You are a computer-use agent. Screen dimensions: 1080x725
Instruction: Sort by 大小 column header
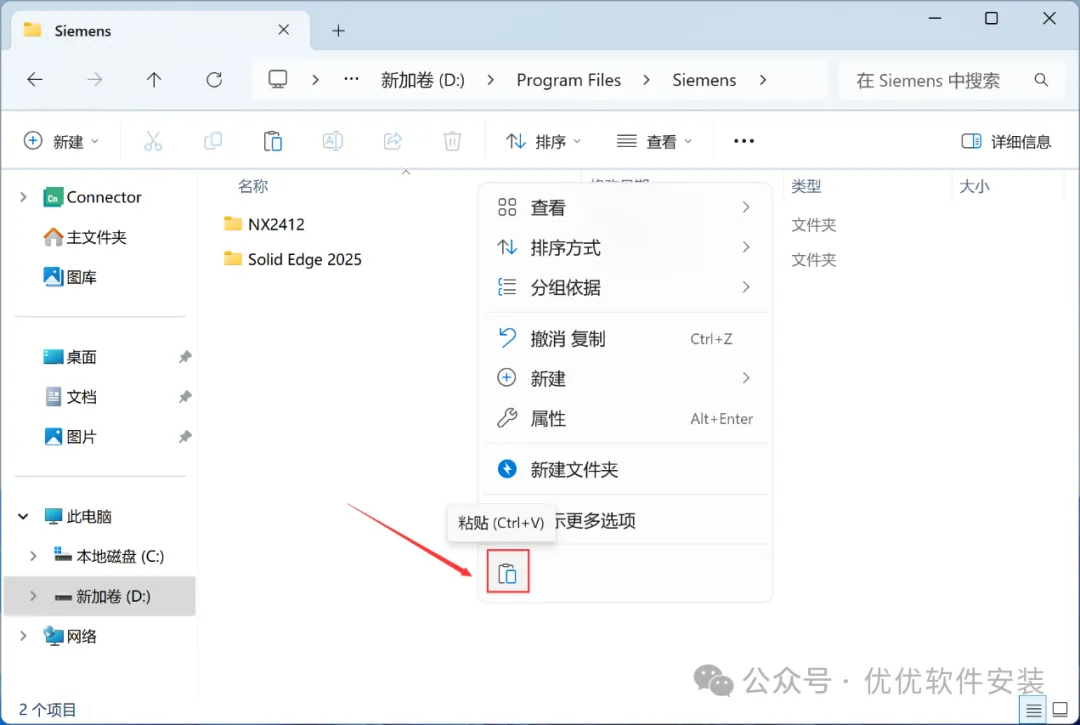coord(975,186)
